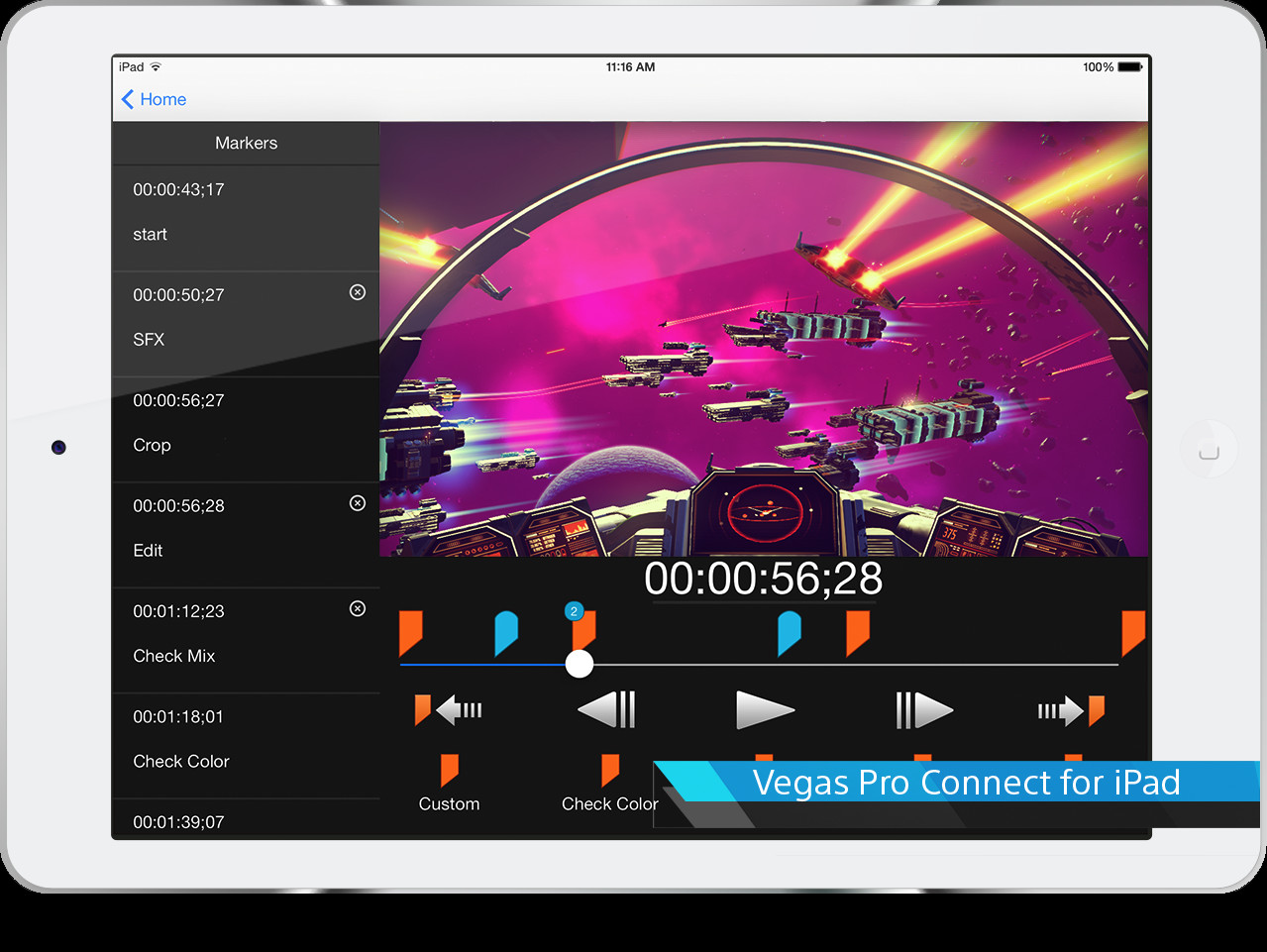Image resolution: width=1267 pixels, height=952 pixels.
Task: Select the Markers panel header
Action: point(246,143)
